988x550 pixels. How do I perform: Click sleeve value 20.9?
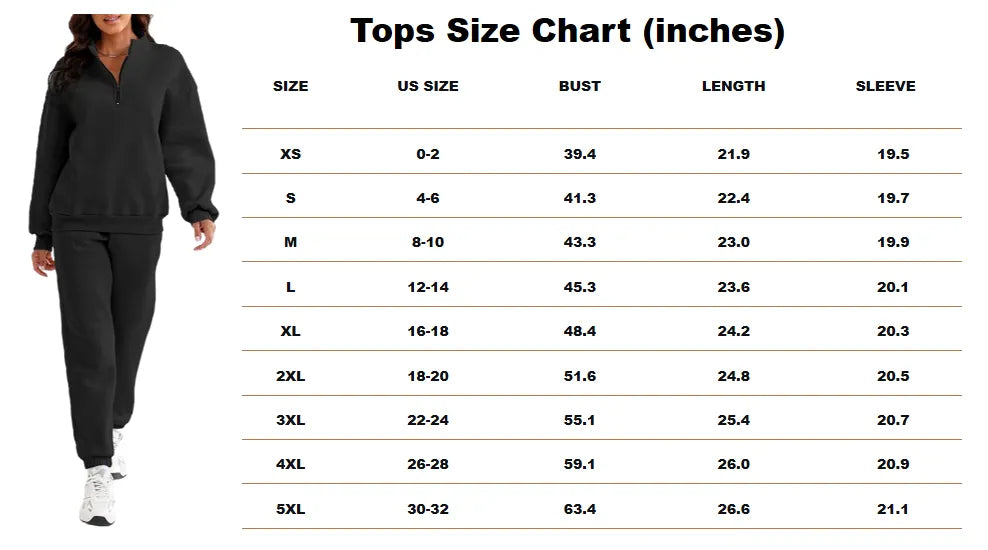coord(893,464)
